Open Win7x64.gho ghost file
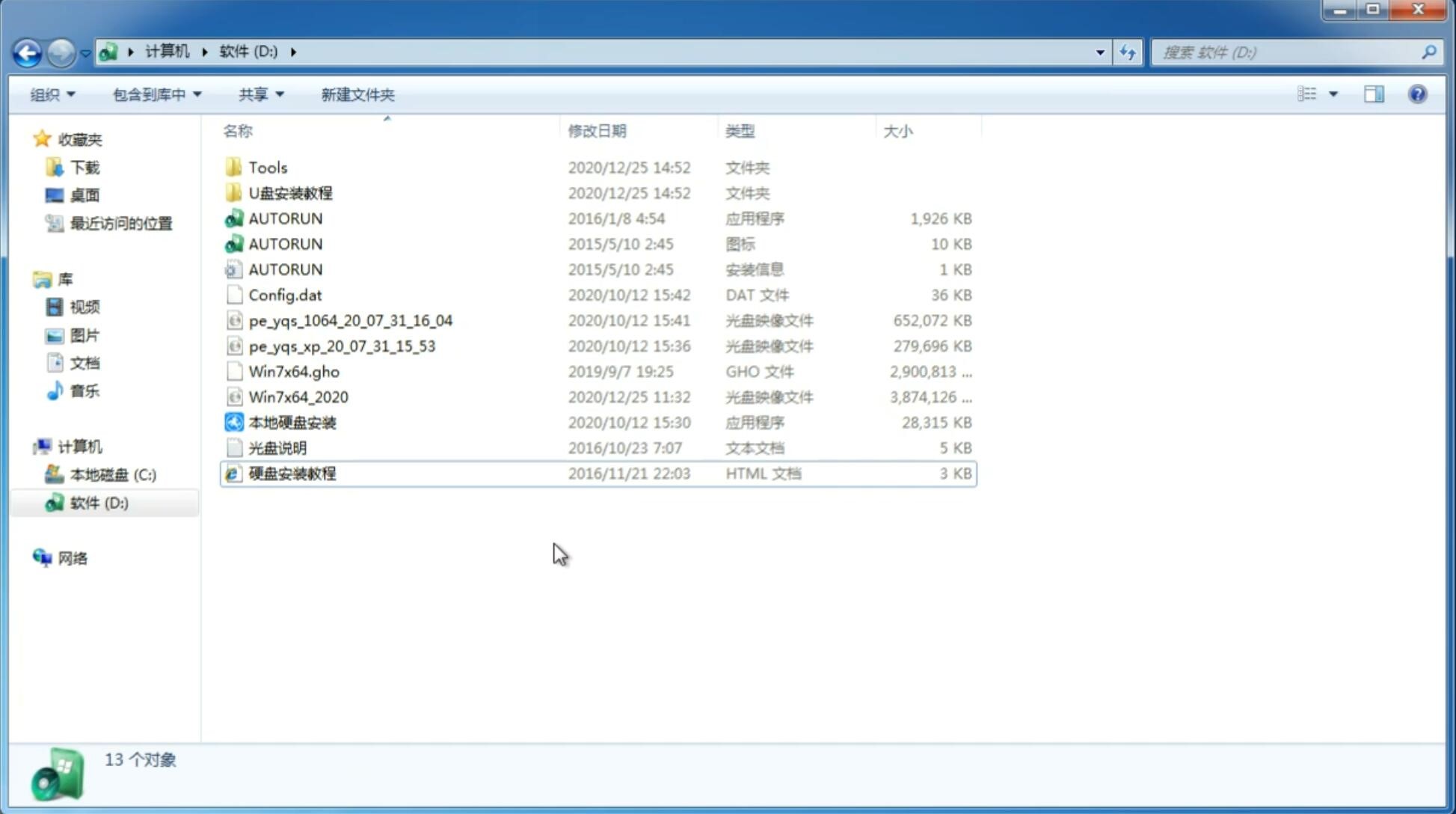 [294, 371]
